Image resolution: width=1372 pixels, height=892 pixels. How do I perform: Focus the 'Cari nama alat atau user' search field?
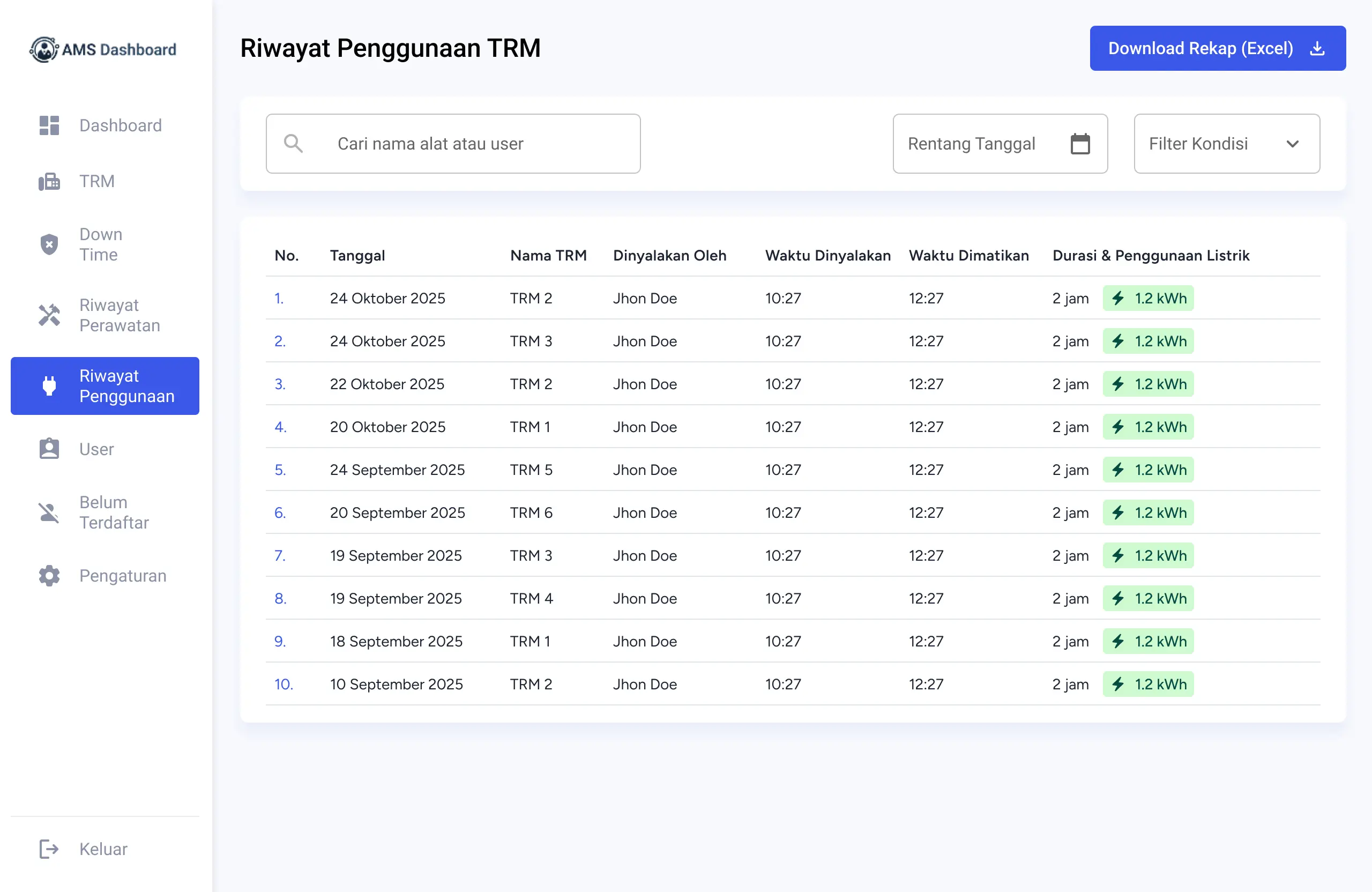click(x=452, y=144)
